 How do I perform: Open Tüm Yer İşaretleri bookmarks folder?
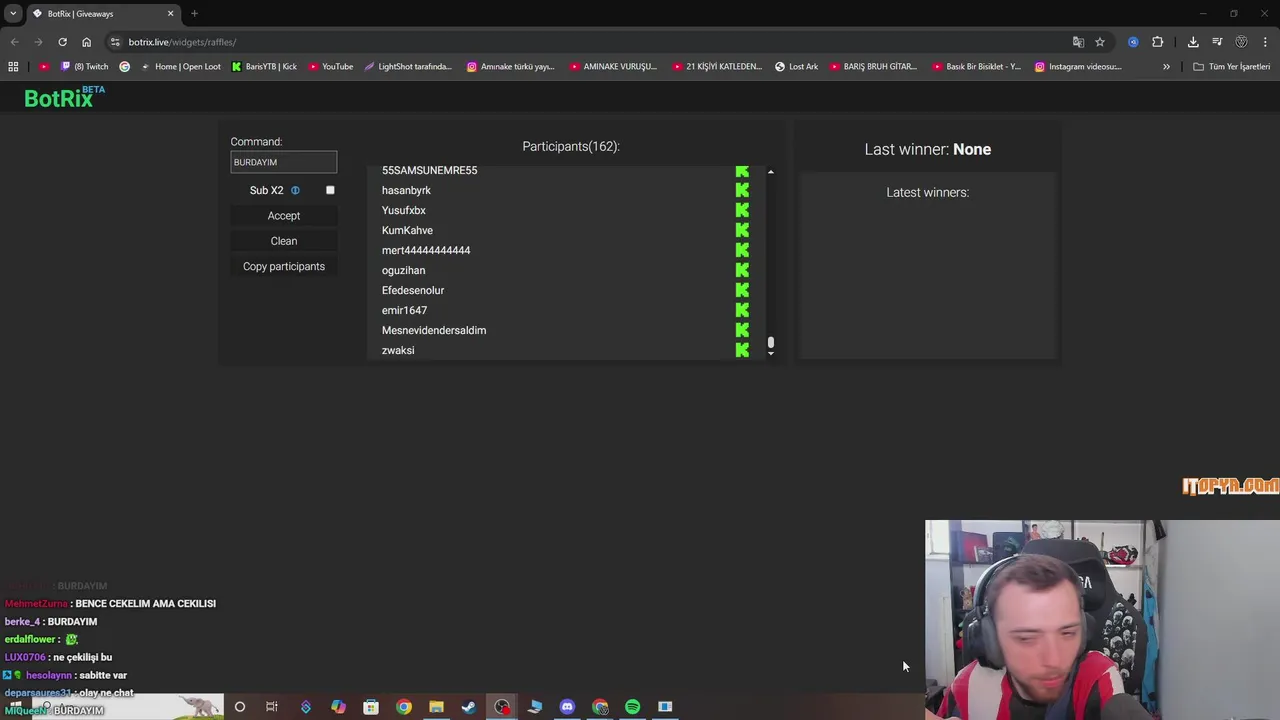point(1232,67)
